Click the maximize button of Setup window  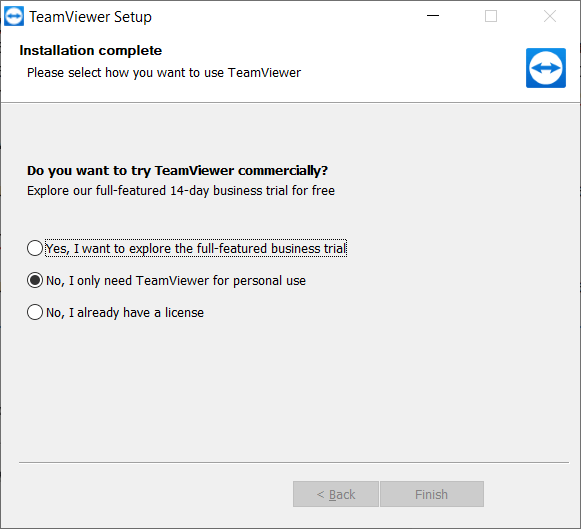(491, 16)
